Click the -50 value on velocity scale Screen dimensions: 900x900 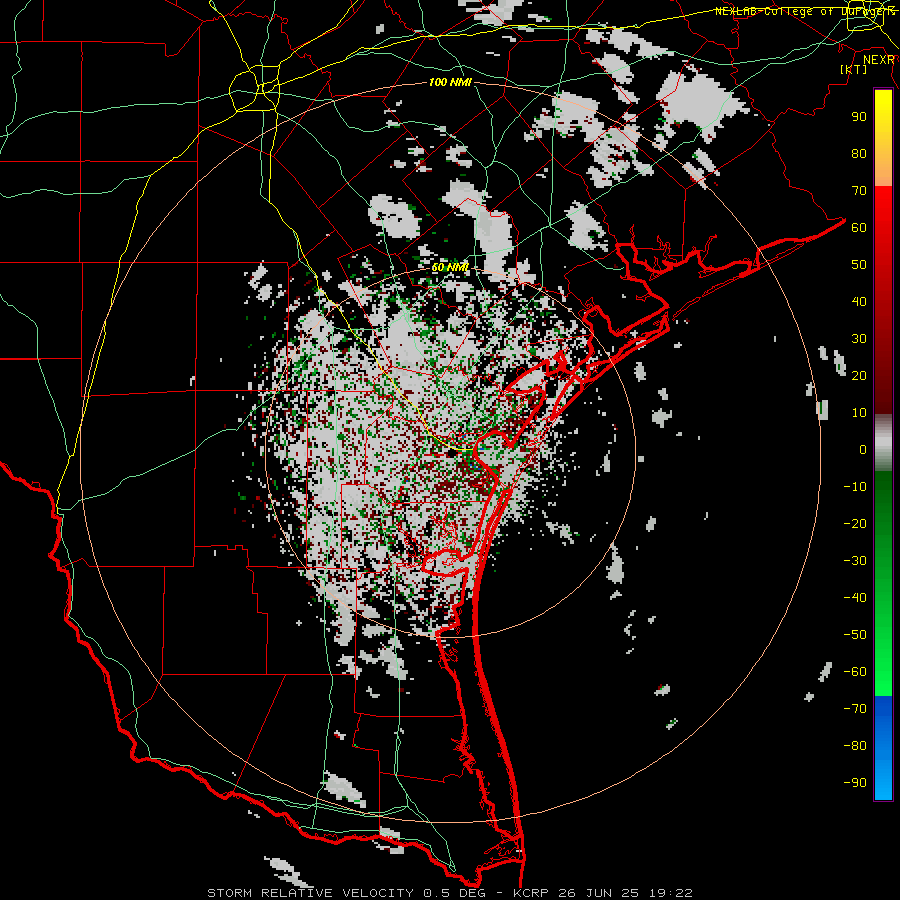[855, 635]
